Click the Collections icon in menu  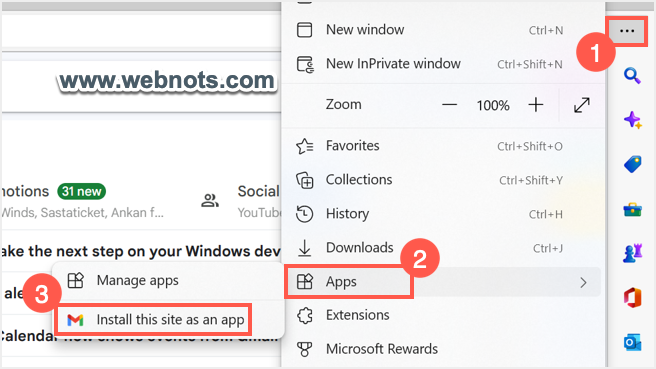click(305, 180)
